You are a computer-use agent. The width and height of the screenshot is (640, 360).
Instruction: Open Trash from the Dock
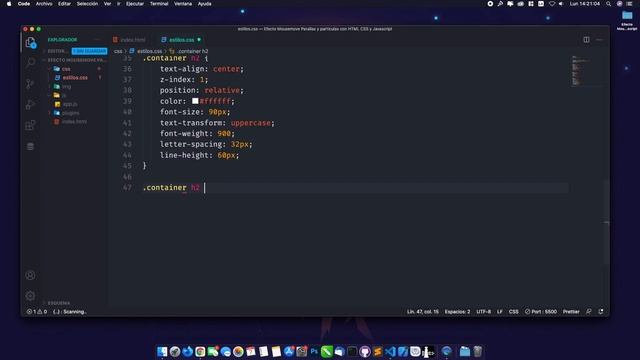pos(478,351)
